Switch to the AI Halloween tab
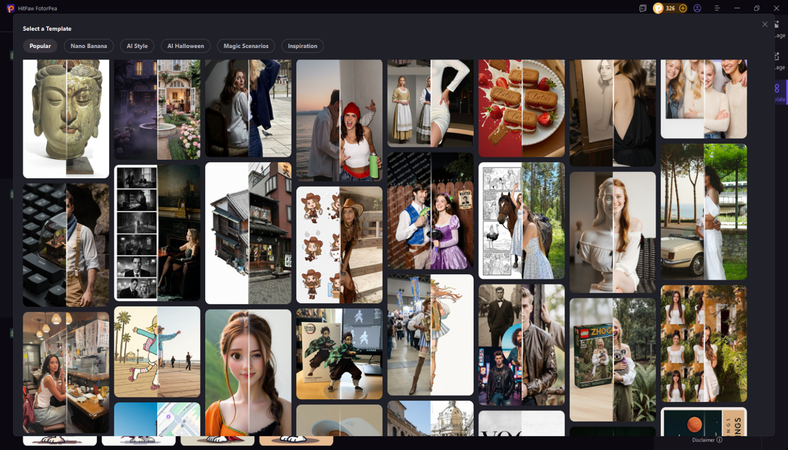The height and width of the screenshot is (450, 788). pos(185,46)
